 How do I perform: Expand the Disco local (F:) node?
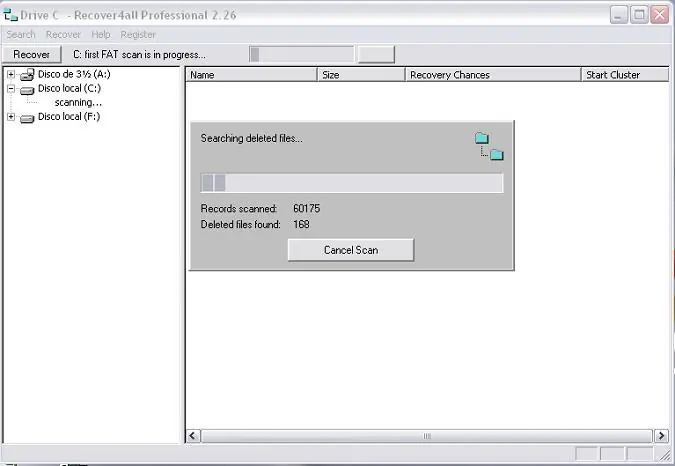tap(11, 117)
